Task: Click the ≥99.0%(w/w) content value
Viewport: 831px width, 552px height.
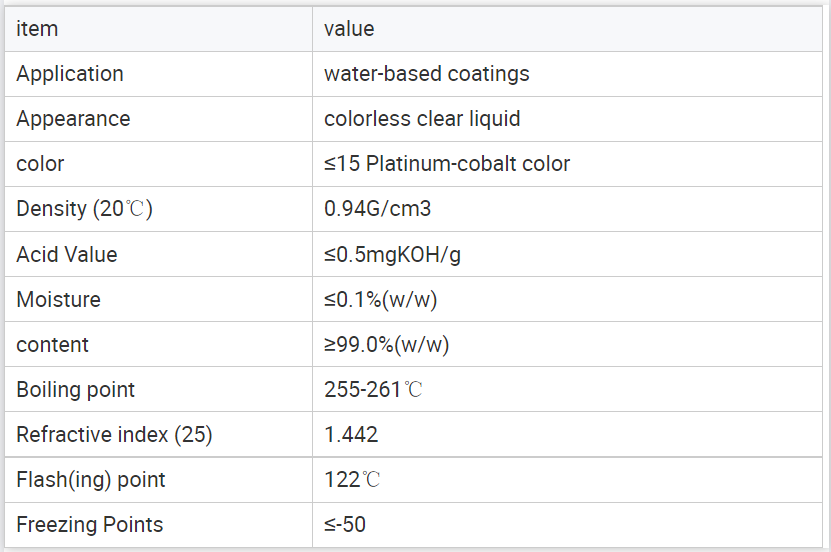Action: pos(387,345)
